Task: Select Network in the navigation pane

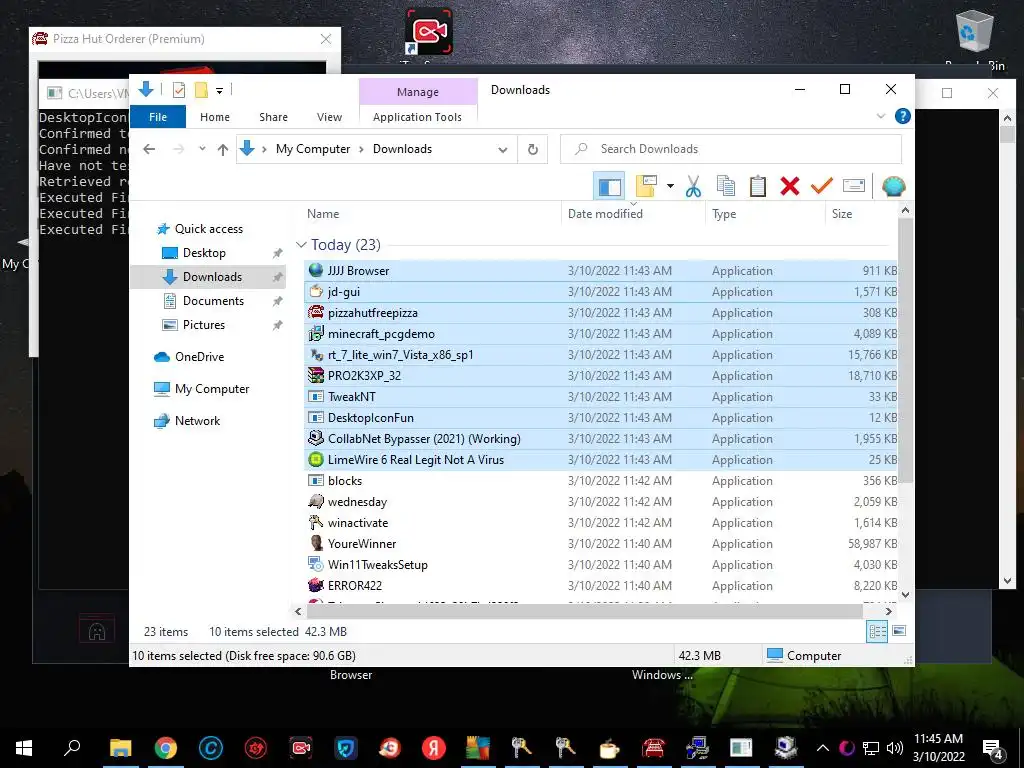Action: [197, 421]
